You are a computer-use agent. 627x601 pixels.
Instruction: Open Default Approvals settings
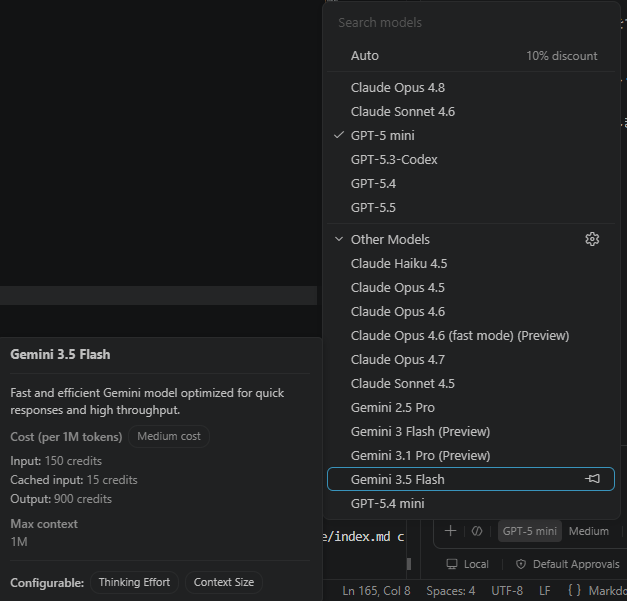568,564
